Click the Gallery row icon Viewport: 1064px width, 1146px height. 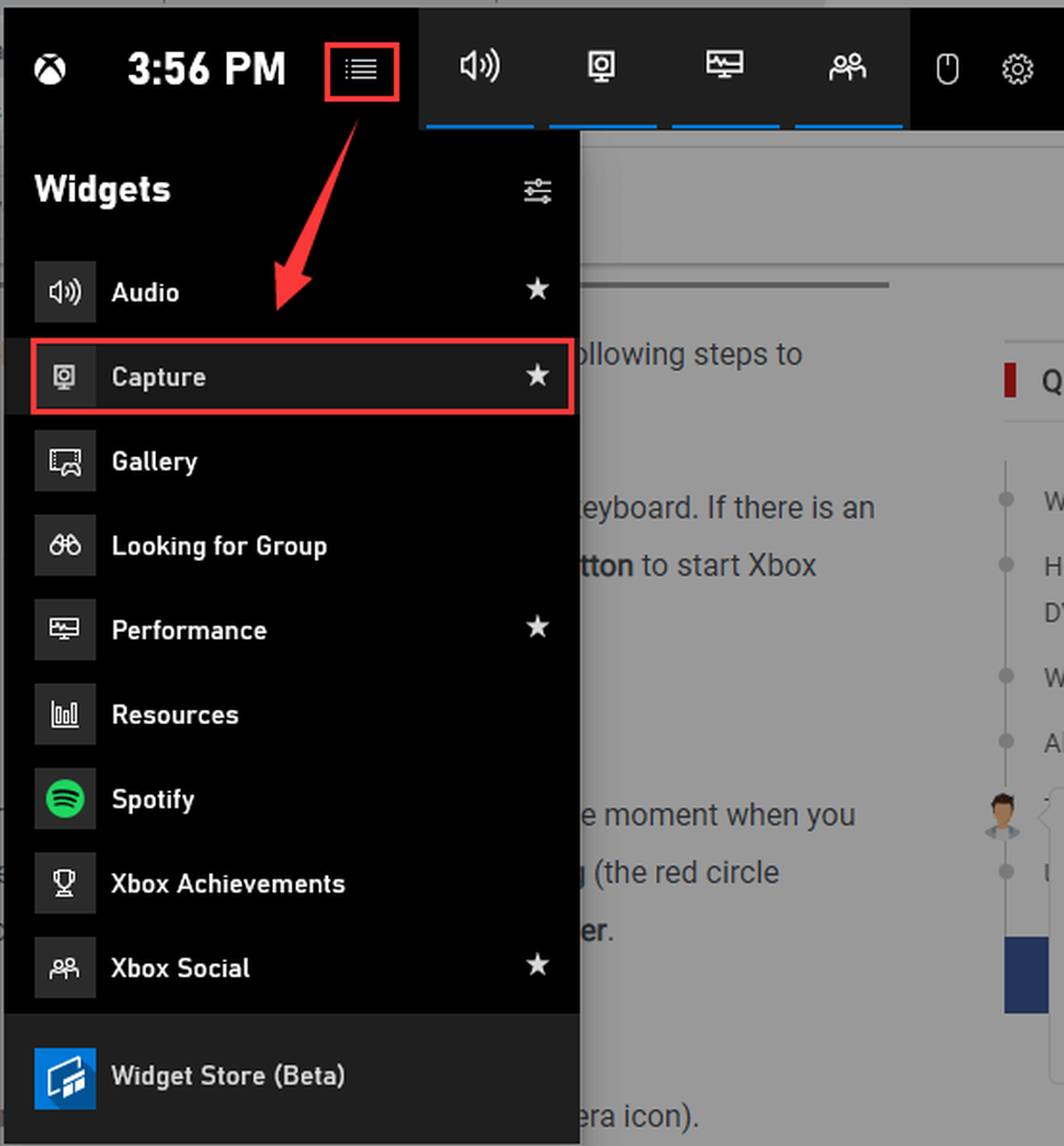(65, 461)
